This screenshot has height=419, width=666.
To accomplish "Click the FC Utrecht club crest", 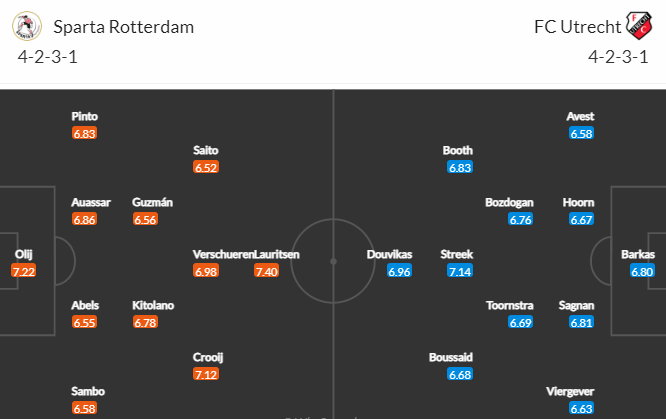I will tap(639, 25).
